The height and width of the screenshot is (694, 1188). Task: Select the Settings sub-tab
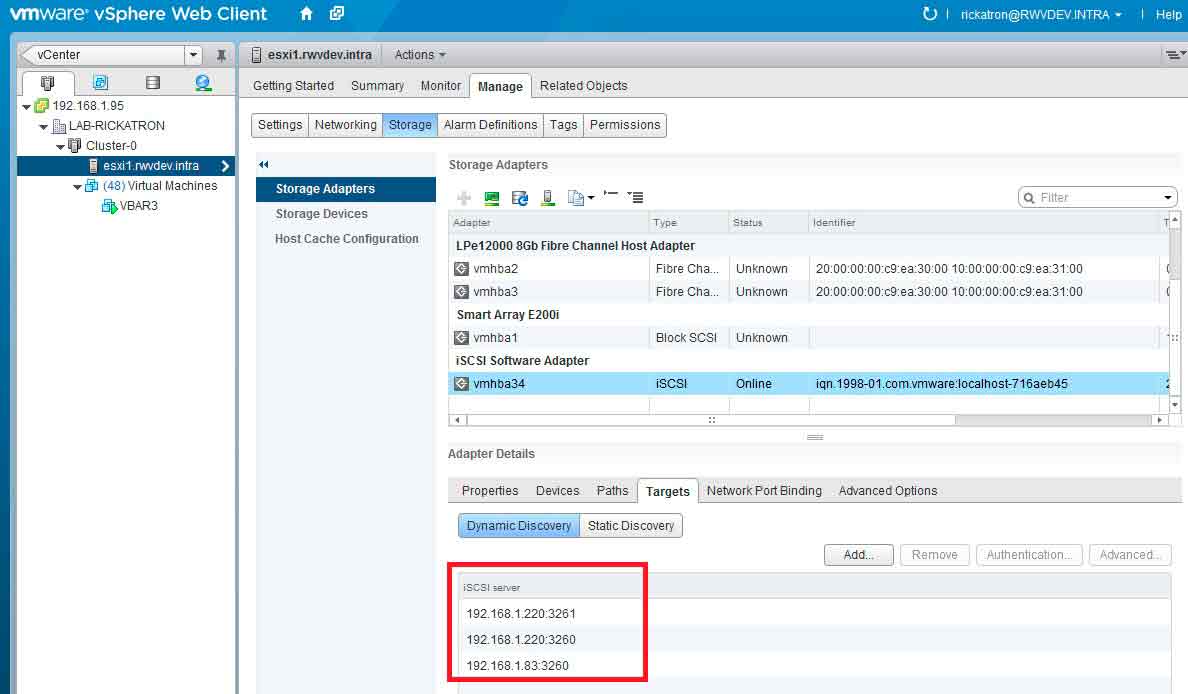pyautogui.click(x=280, y=125)
